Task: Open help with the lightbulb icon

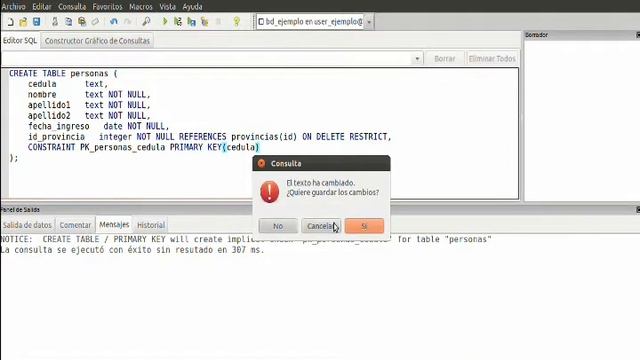Action: (x=236, y=22)
